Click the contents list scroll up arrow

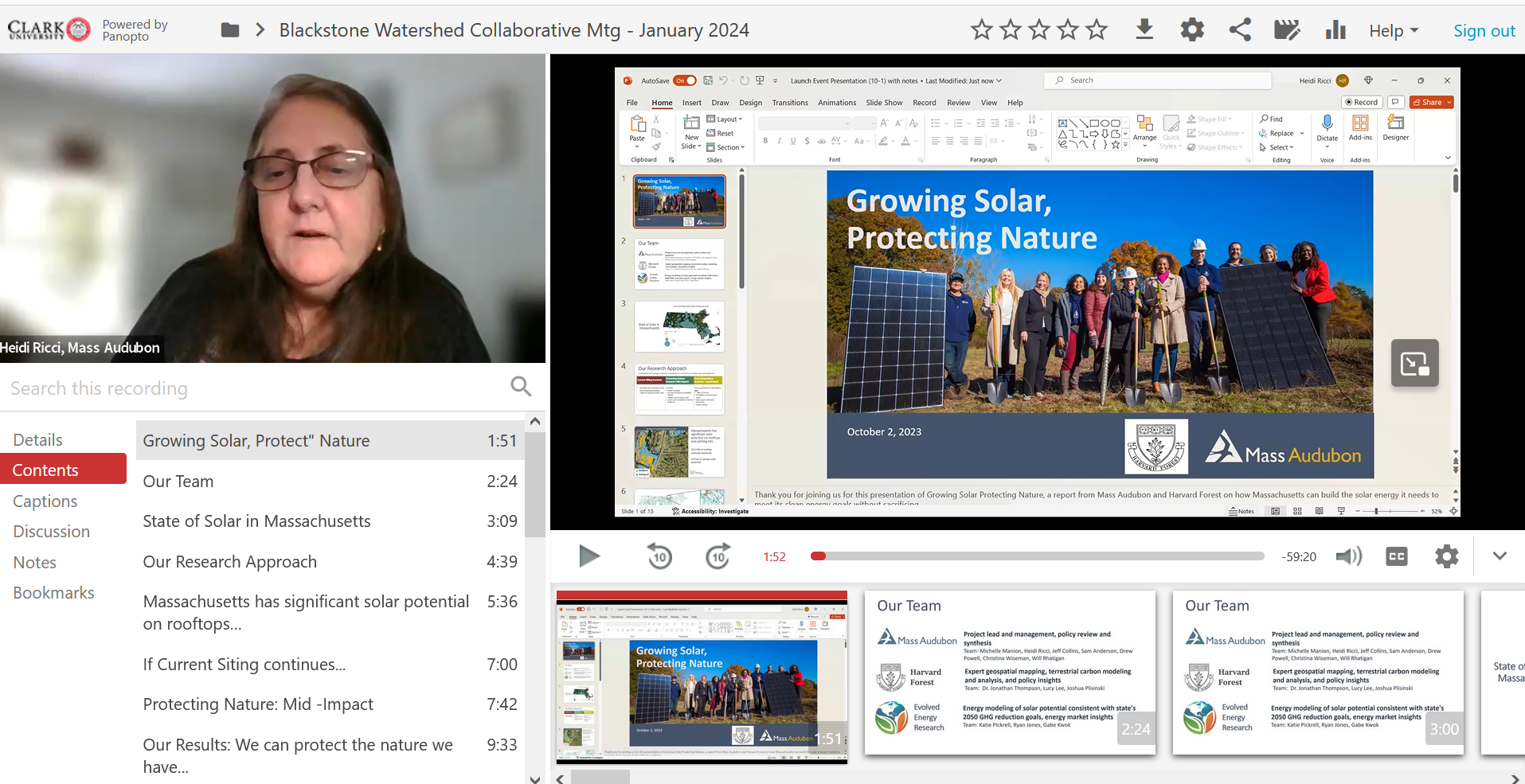pyautogui.click(x=535, y=421)
